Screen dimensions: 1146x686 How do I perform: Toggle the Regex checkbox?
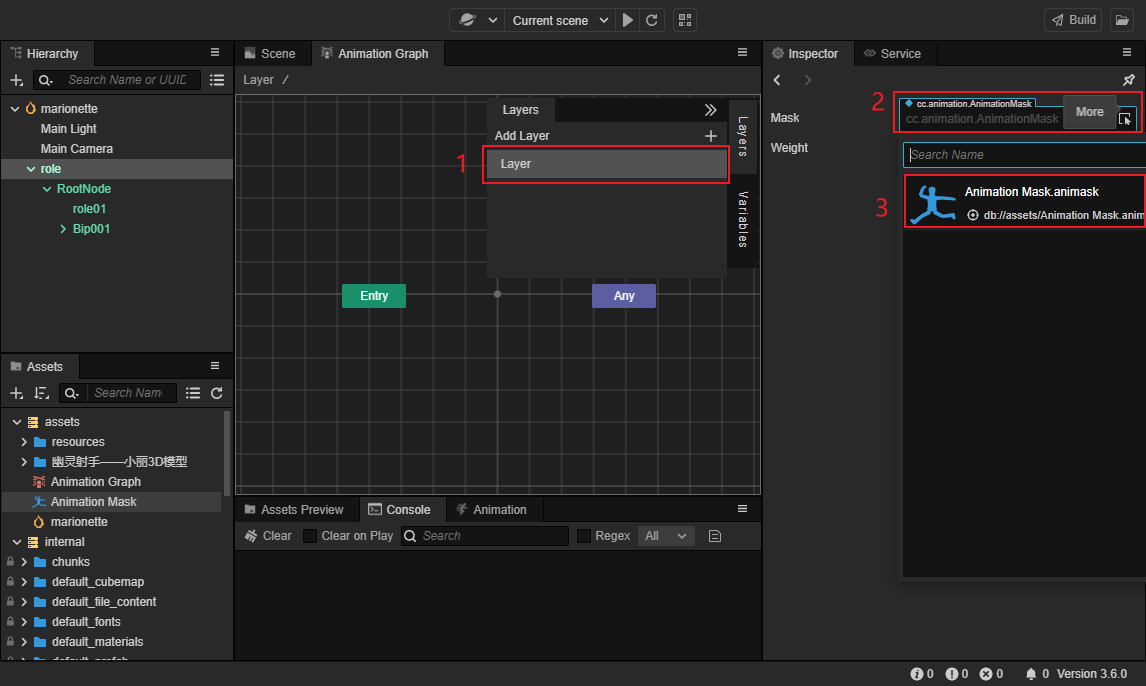point(584,536)
